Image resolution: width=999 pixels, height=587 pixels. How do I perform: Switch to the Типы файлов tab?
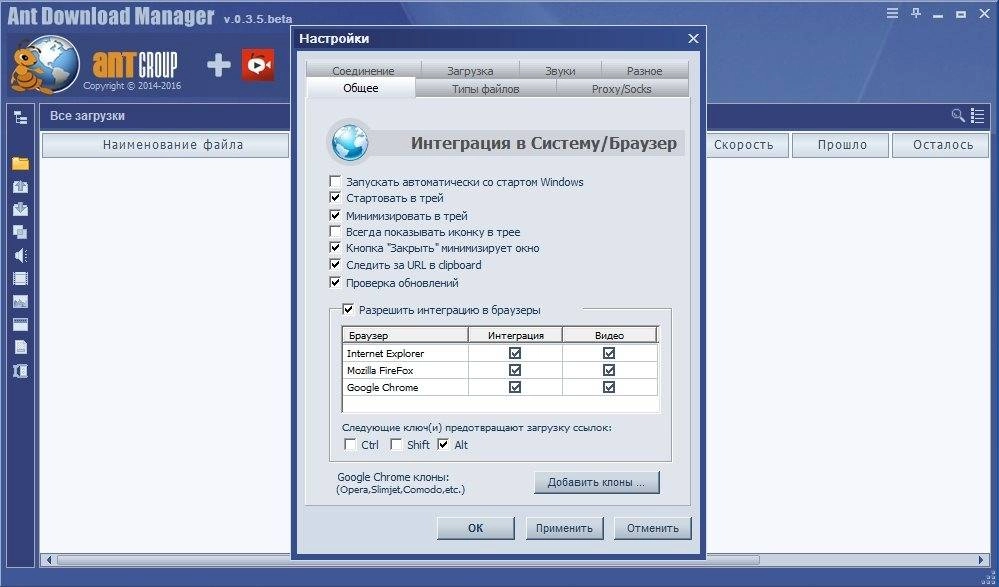point(485,89)
